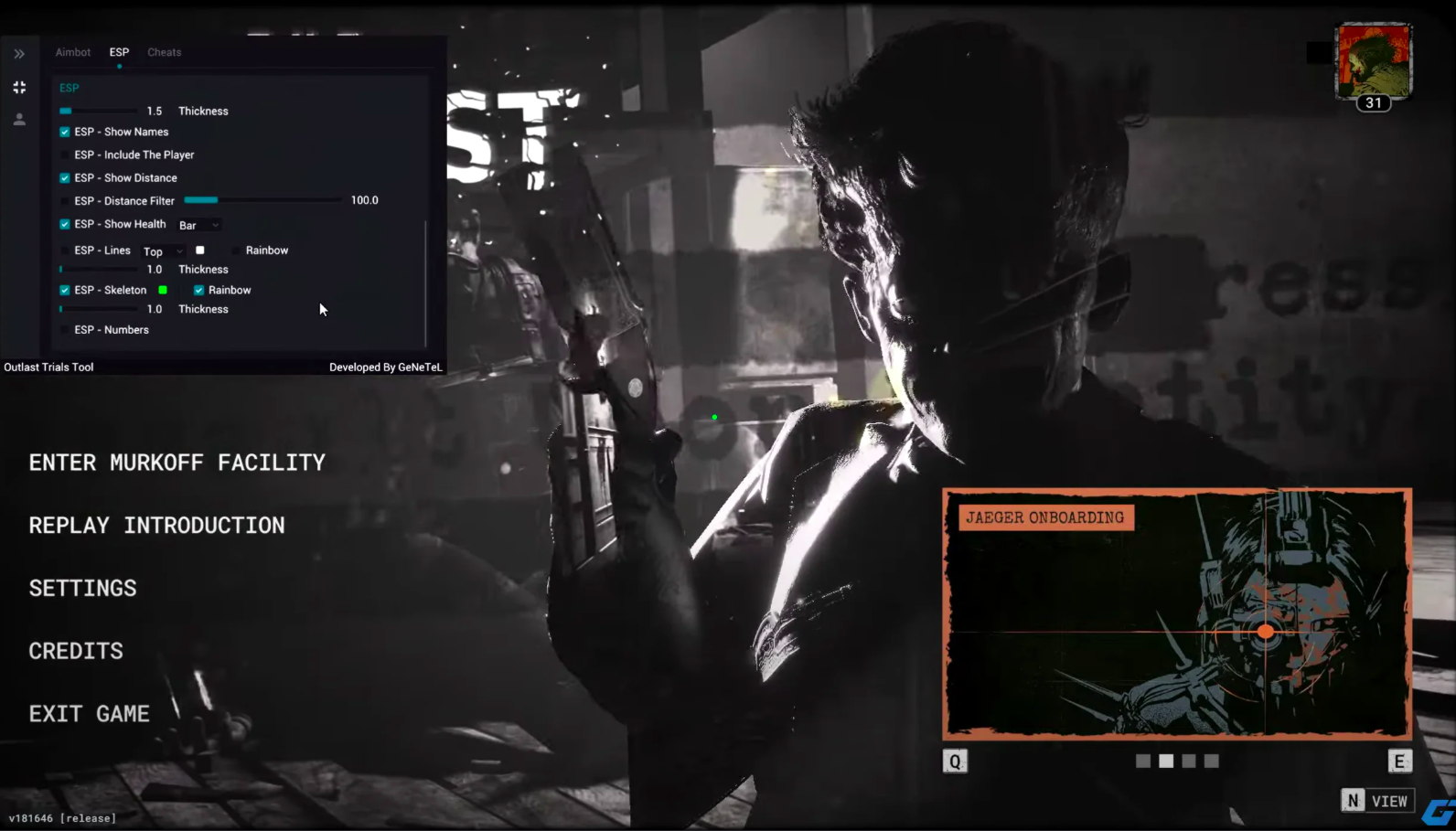Open the user profile icon in tool sidebar
This screenshot has width=1456, height=831.
click(19, 119)
